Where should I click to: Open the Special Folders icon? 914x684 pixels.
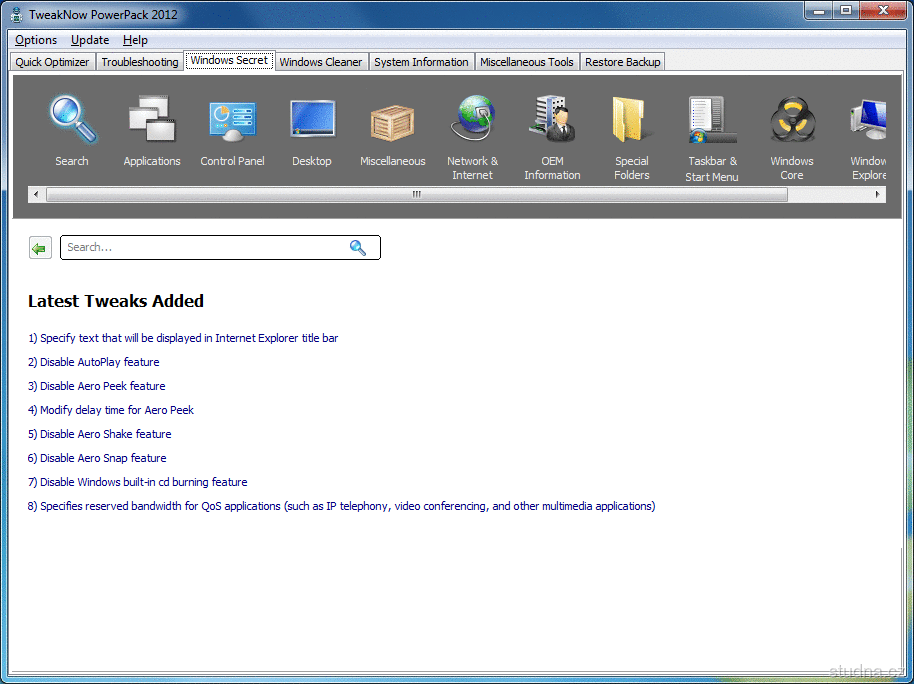631,120
